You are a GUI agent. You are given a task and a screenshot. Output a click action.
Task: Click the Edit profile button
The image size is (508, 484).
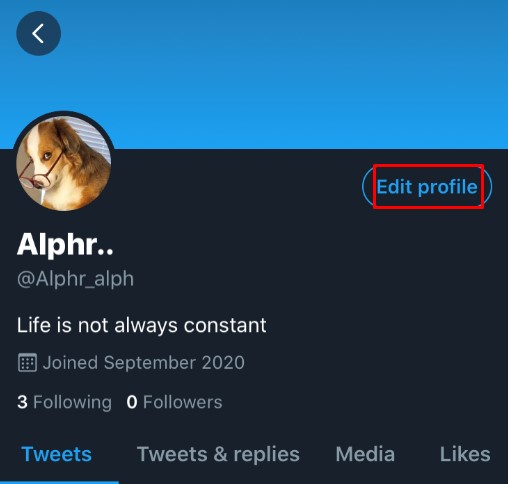click(x=427, y=186)
